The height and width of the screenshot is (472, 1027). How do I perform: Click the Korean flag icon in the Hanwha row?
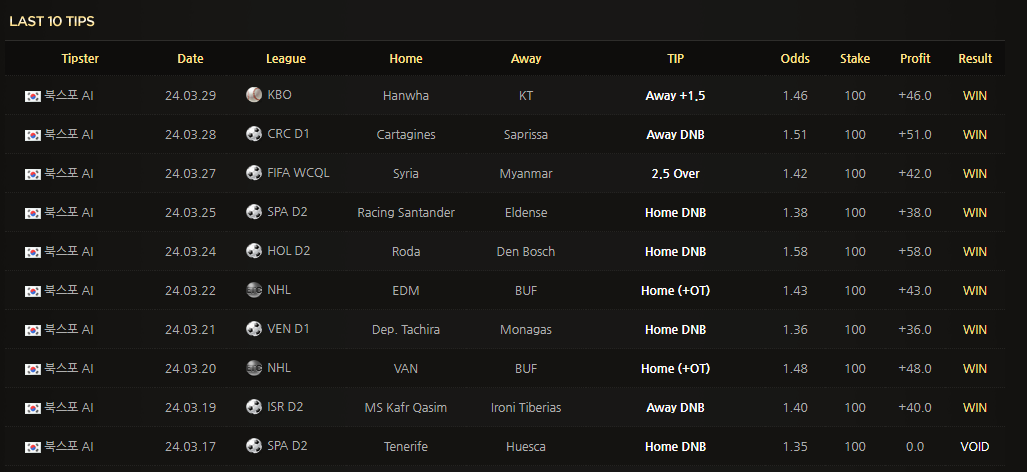33,96
